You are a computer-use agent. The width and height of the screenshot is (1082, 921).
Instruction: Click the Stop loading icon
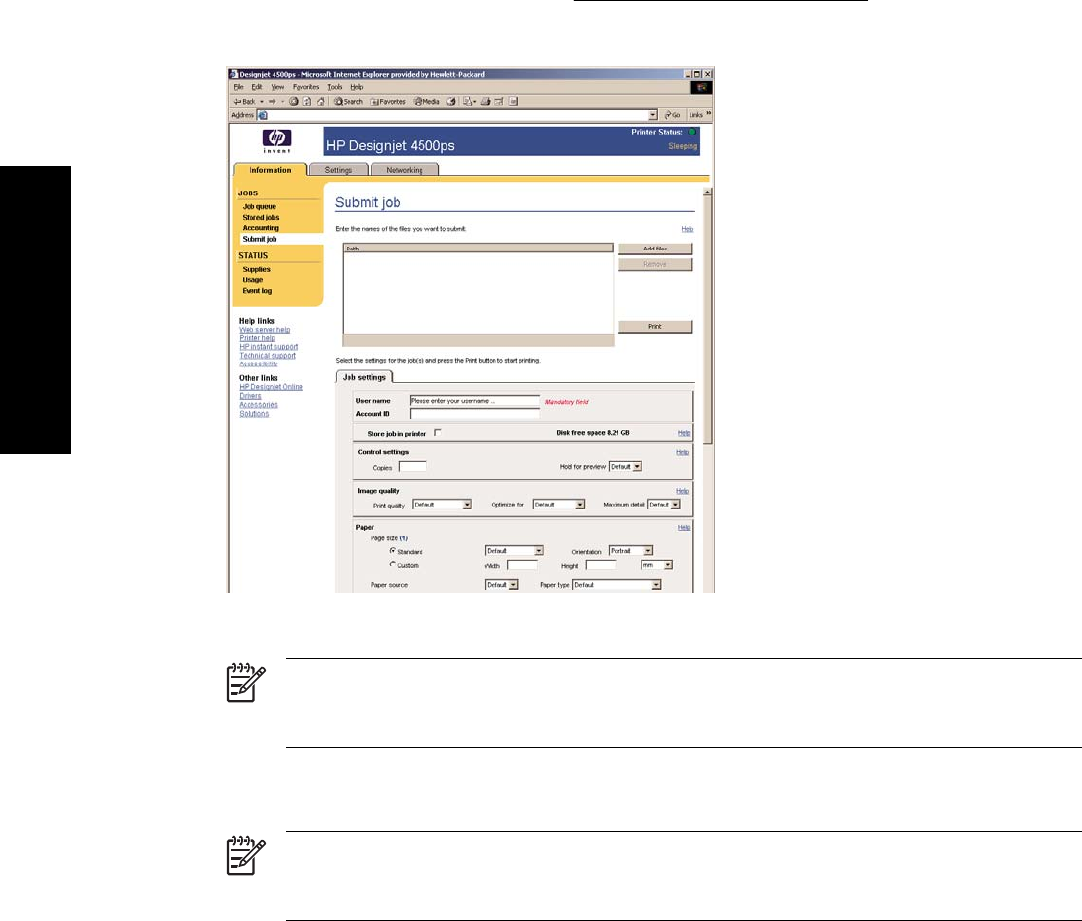[294, 101]
